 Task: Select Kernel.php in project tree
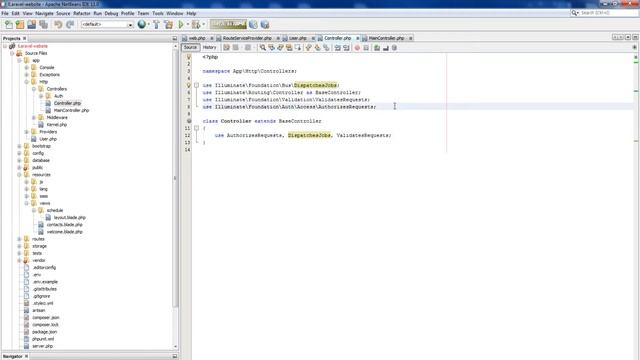point(56,125)
